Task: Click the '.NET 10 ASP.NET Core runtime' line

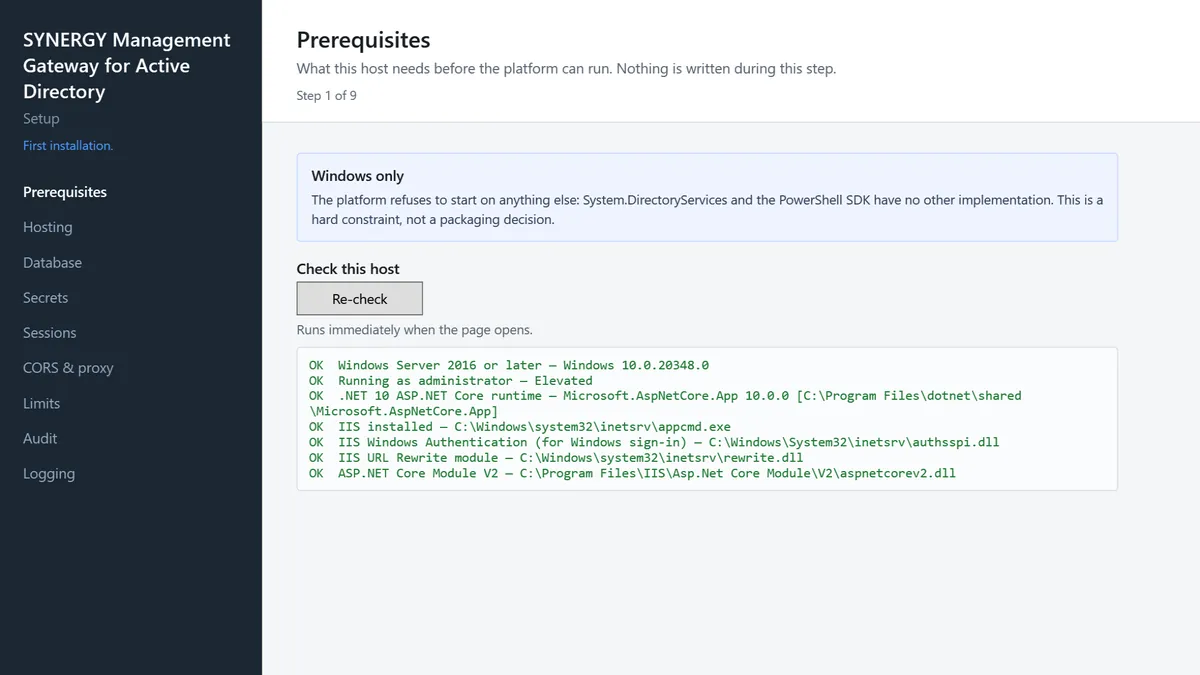Action: pos(665,403)
